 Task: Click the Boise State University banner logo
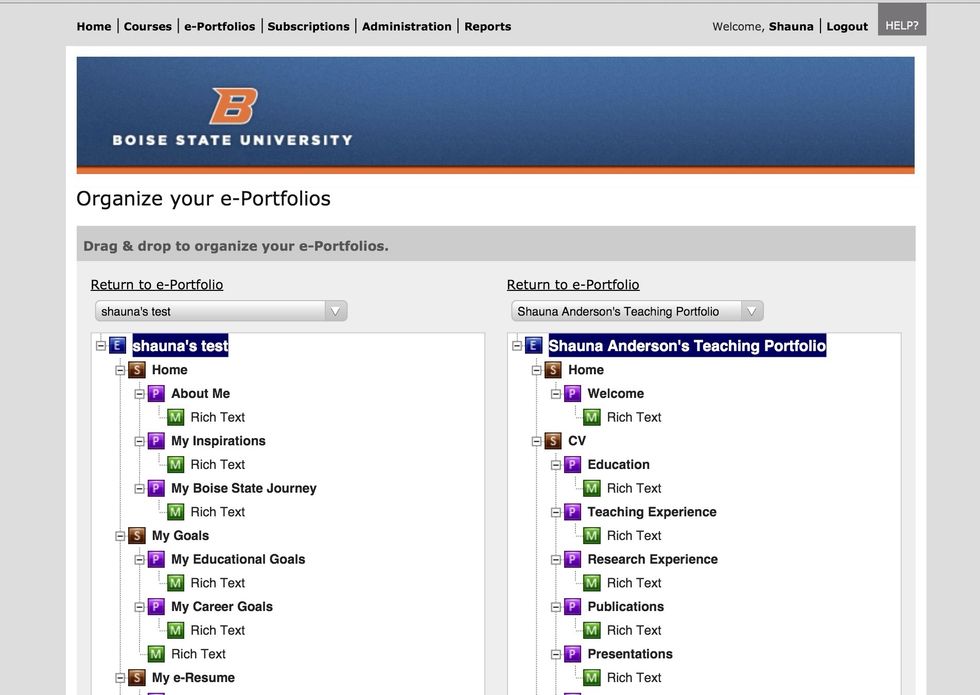coord(232,116)
